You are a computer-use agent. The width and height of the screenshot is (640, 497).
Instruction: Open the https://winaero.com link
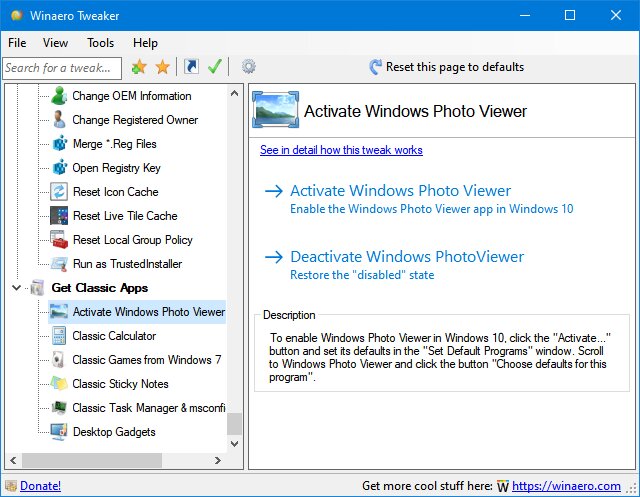click(x=566, y=486)
